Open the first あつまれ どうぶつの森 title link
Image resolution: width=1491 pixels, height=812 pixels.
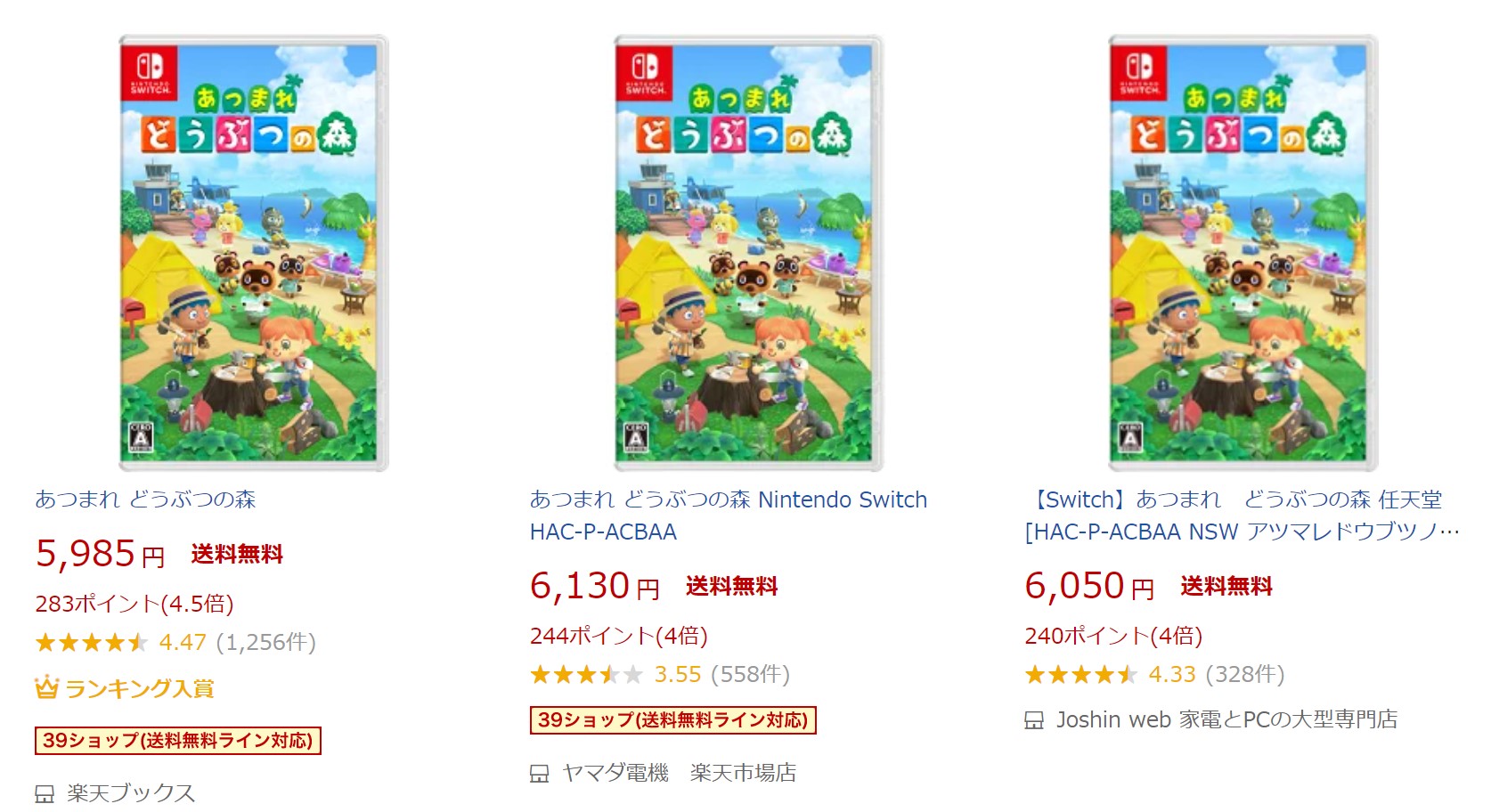tap(145, 500)
